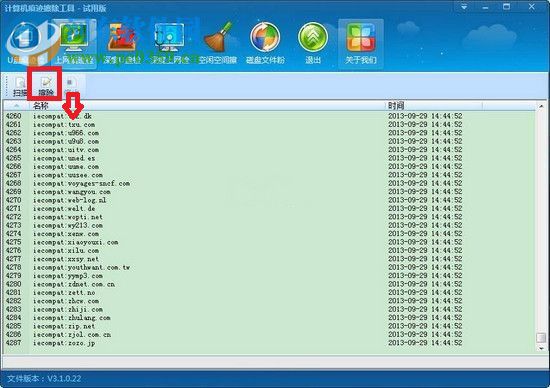Select row iecompat:xilu.com
Viewport: 550px width, 388px height.
pyautogui.click(x=269, y=251)
